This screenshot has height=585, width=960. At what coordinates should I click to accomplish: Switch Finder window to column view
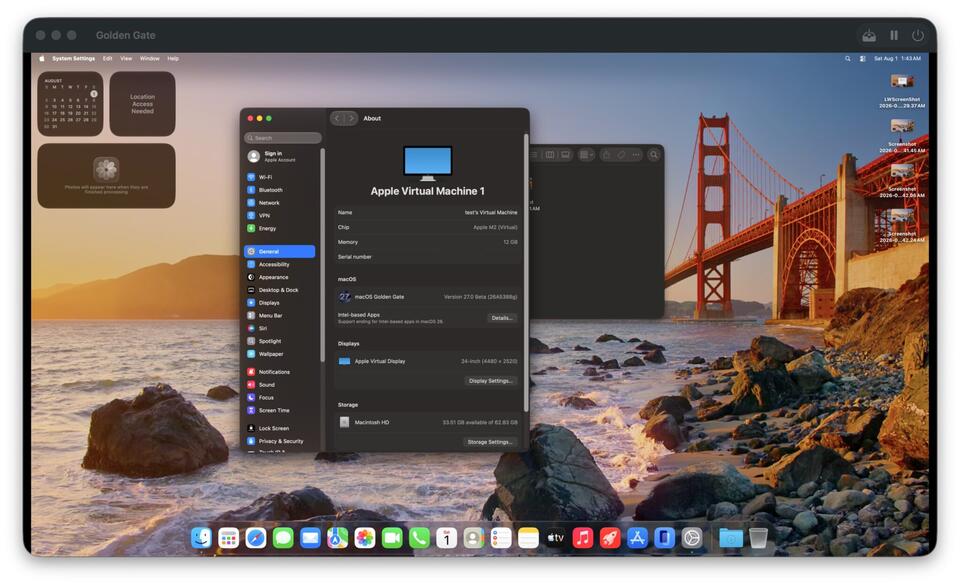coord(550,155)
